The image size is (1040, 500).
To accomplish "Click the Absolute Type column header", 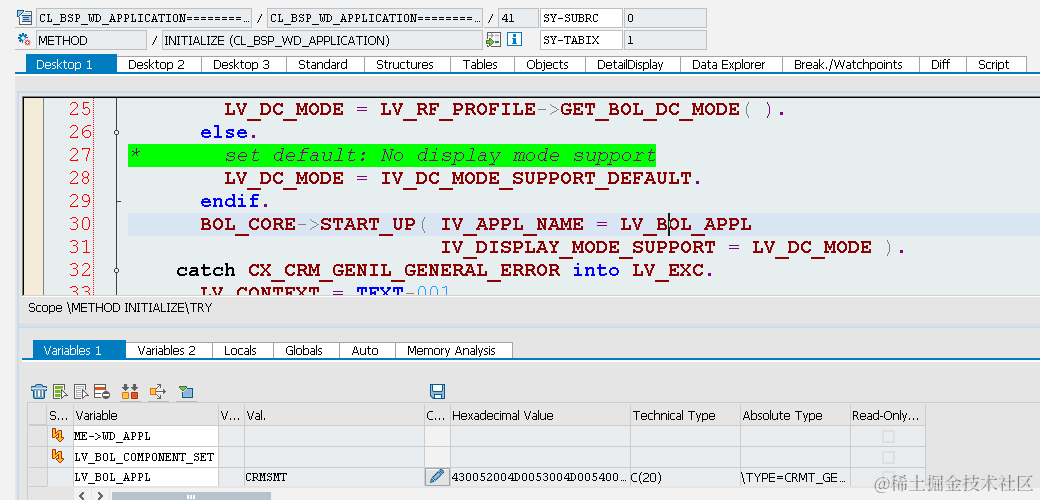I will coord(795,416).
